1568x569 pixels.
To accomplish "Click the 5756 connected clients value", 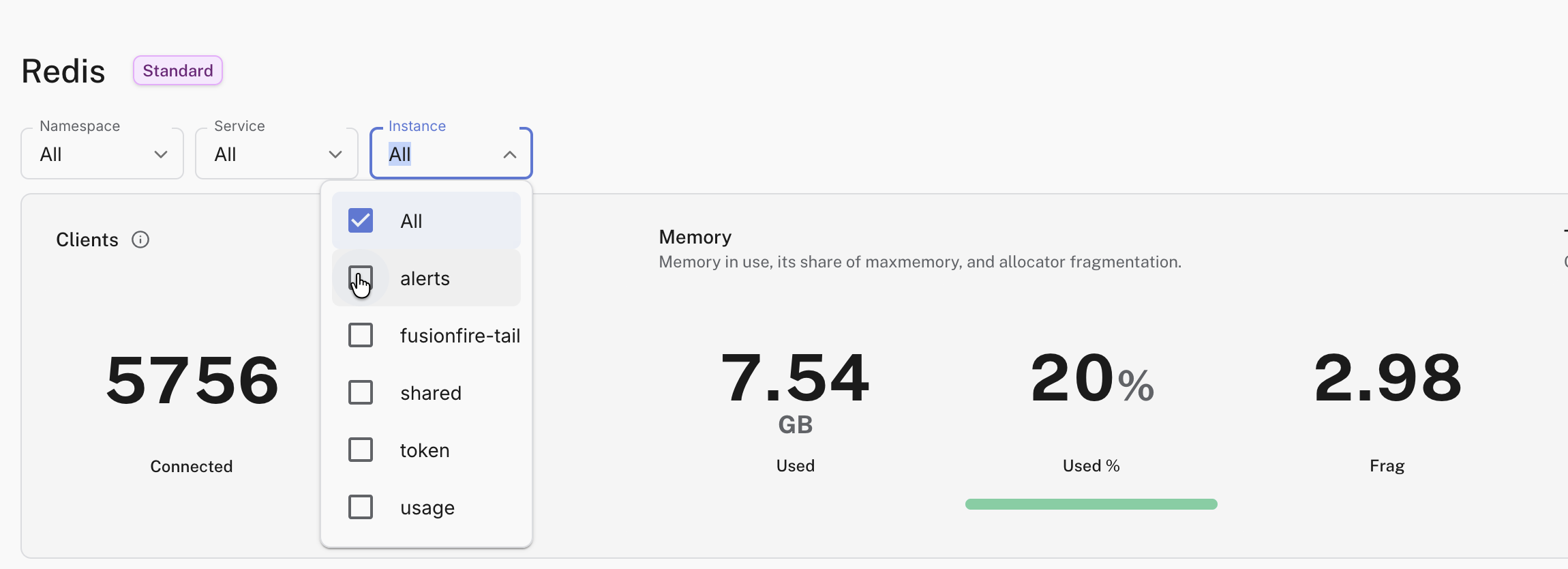I will coord(192,380).
